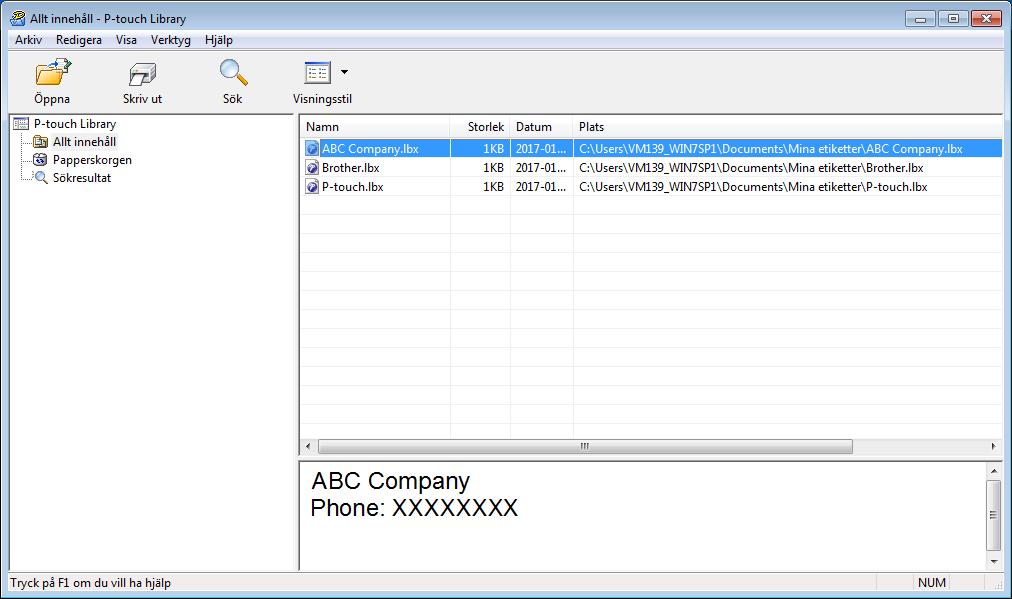
Task: Minimize the P-touch Library window
Action: tap(920, 19)
